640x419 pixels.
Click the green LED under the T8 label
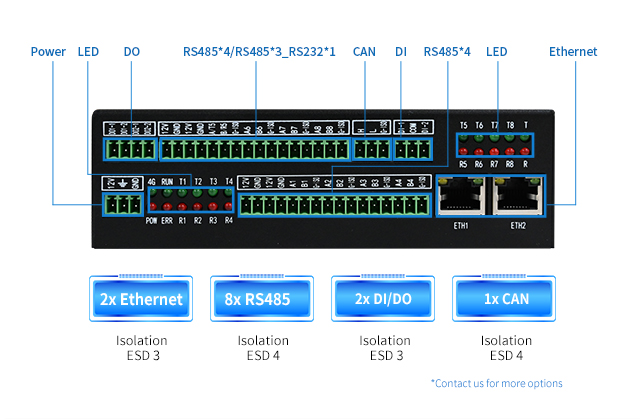(x=510, y=138)
